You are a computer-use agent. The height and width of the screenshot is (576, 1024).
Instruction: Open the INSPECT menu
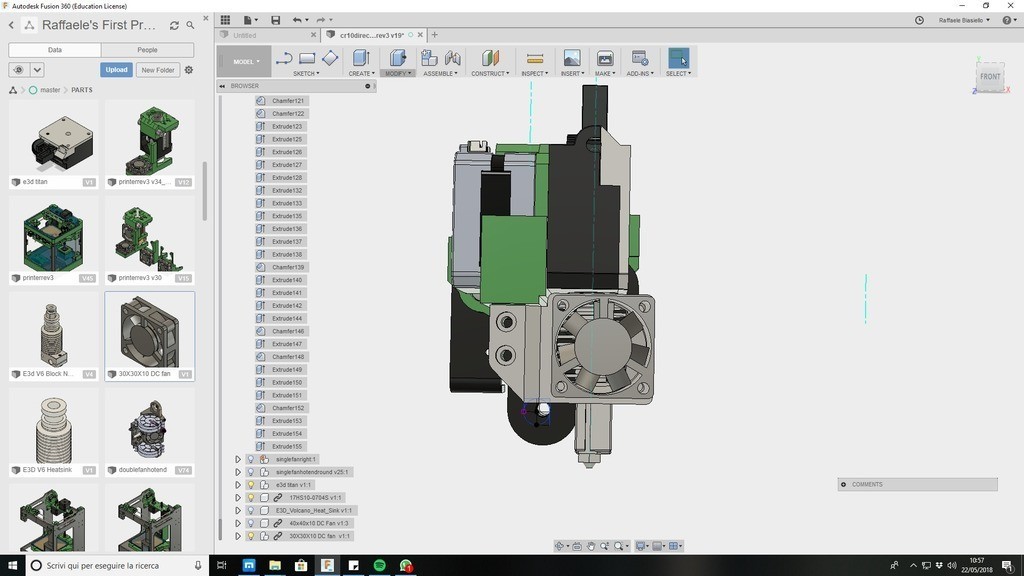point(534,74)
